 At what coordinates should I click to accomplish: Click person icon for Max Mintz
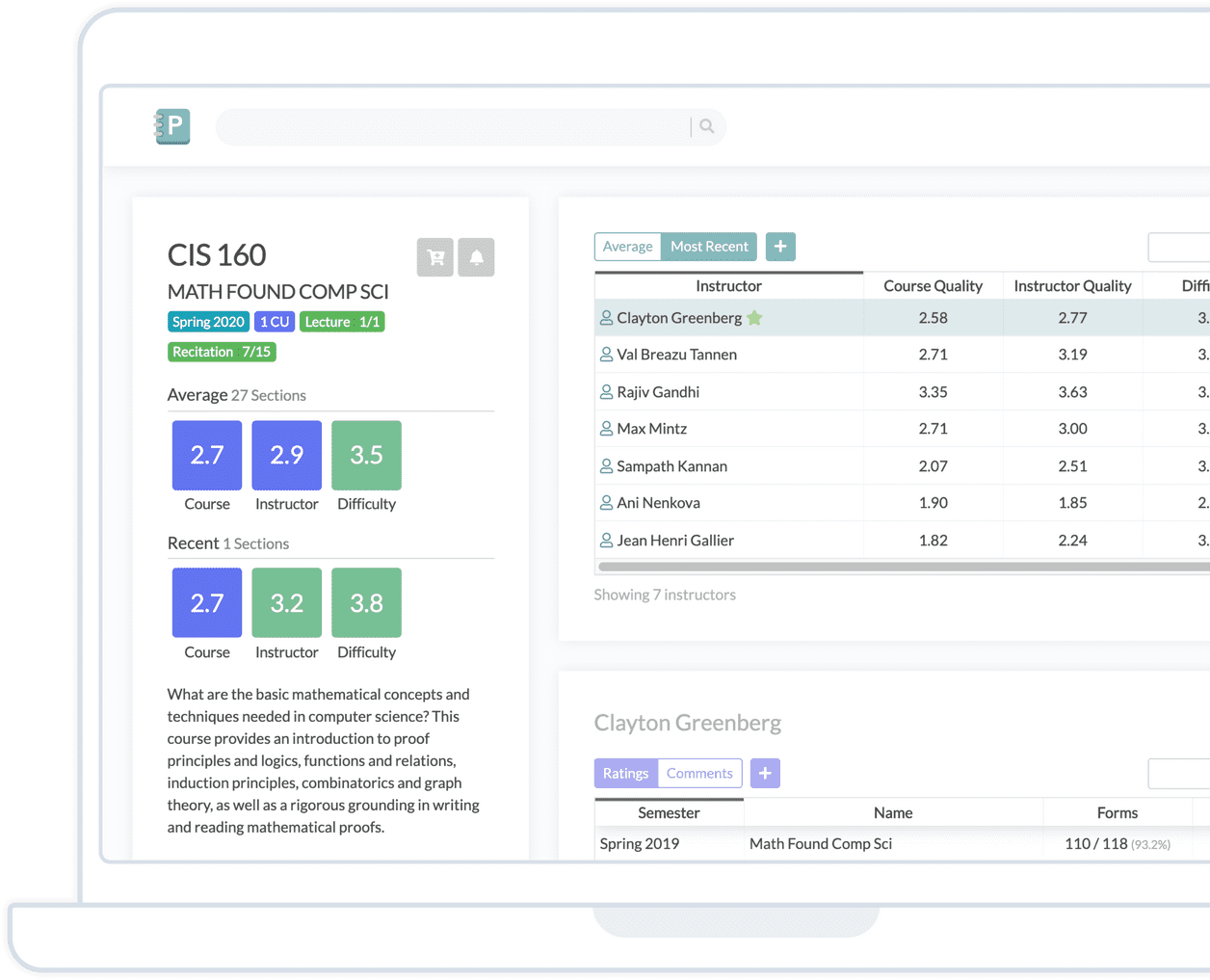[x=606, y=429]
